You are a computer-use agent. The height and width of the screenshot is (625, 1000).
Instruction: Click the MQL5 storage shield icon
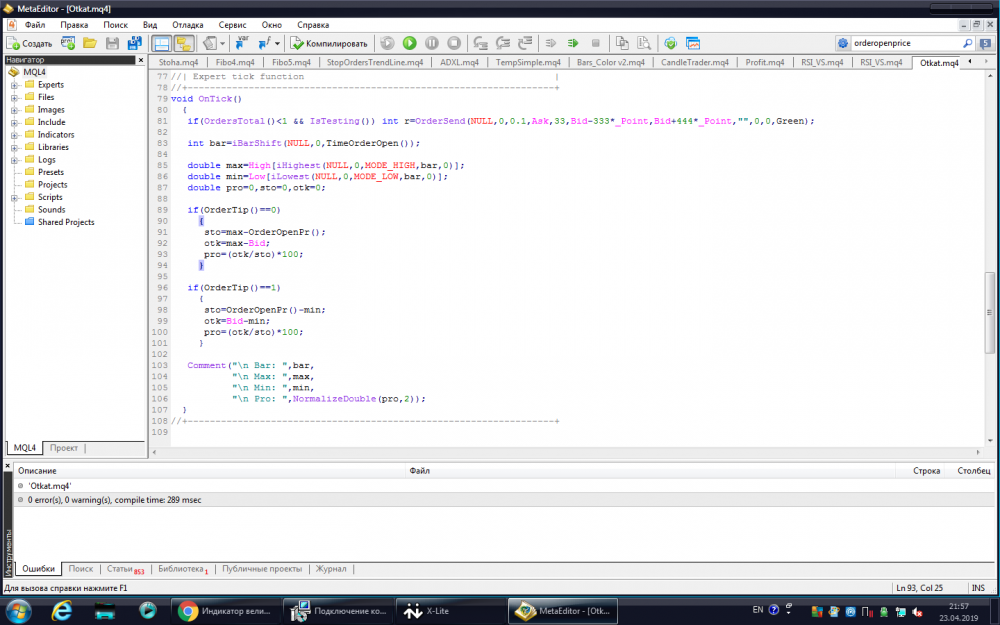pos(670,43)
